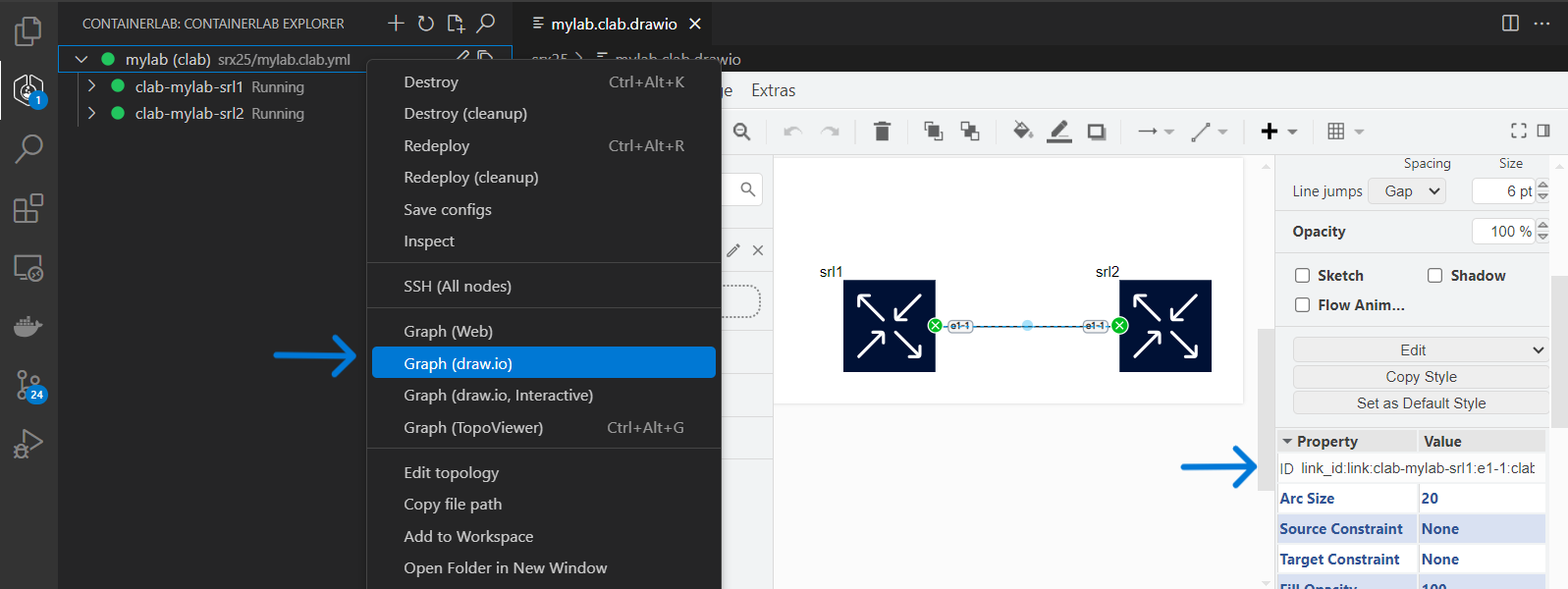Viewport: 1568px width, 589px height.
Task: Choose Redeploy in the context menu
Action: coord(437,146)
